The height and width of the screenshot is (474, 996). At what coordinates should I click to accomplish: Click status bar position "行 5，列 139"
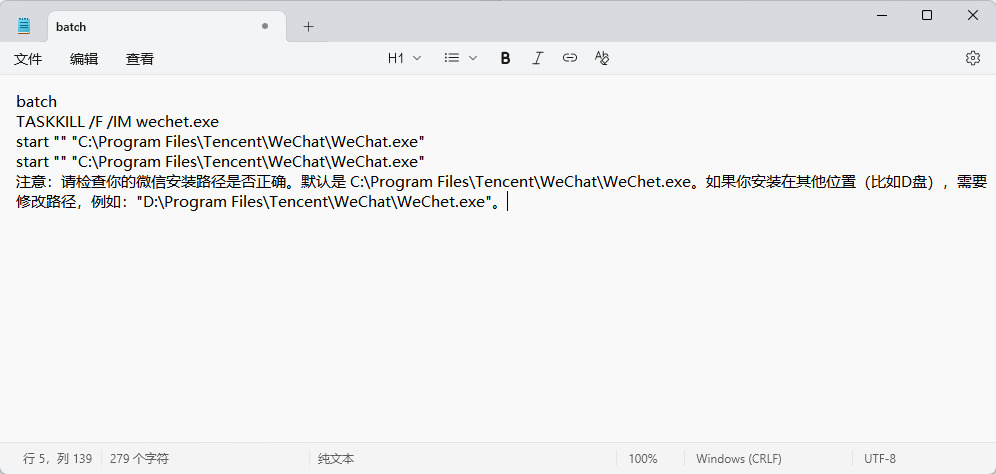(57, 459)
